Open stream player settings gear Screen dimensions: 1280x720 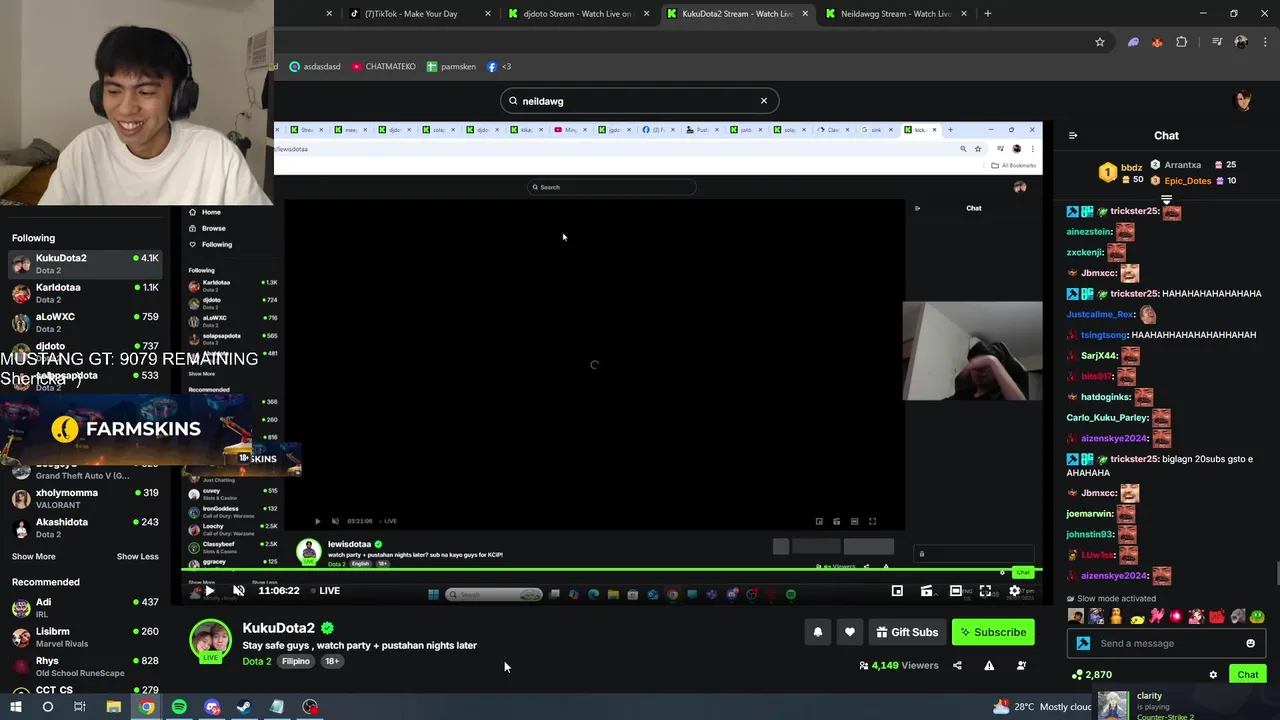(x=1015, y=591)
